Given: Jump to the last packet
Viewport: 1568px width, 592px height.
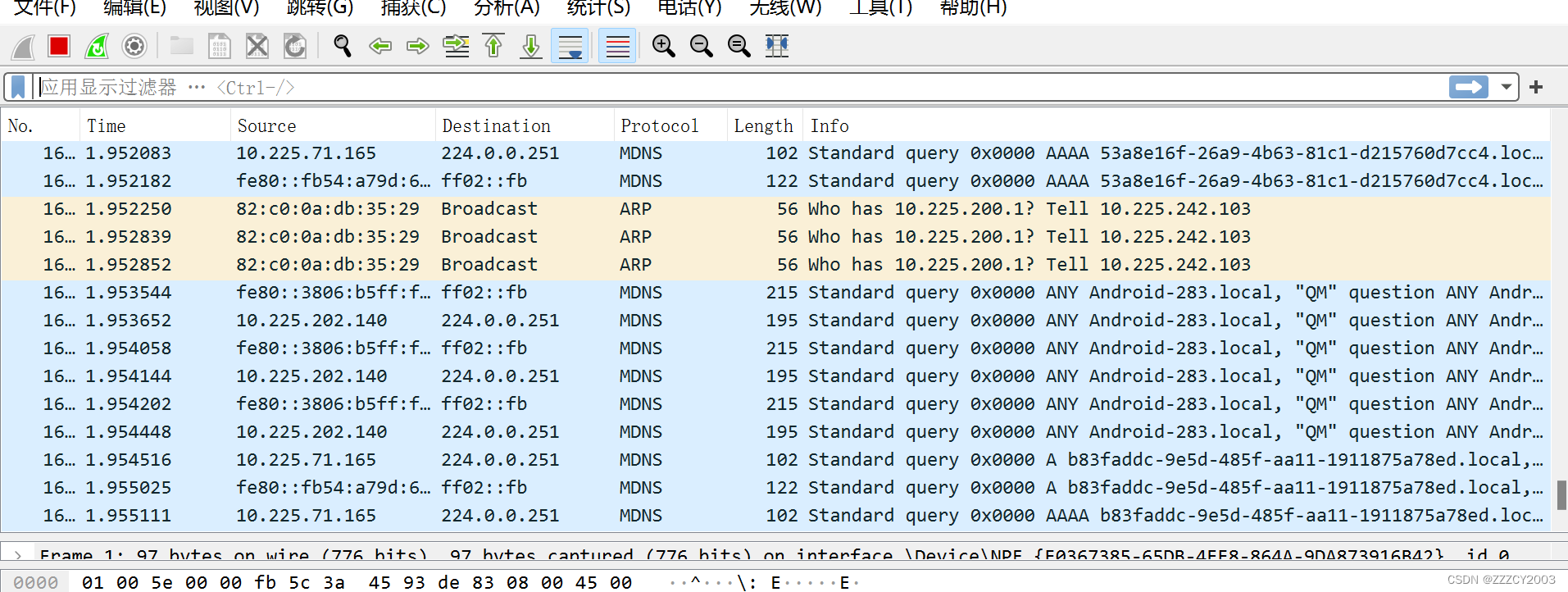Looking at the screenshot, I should tap(531, 46).
